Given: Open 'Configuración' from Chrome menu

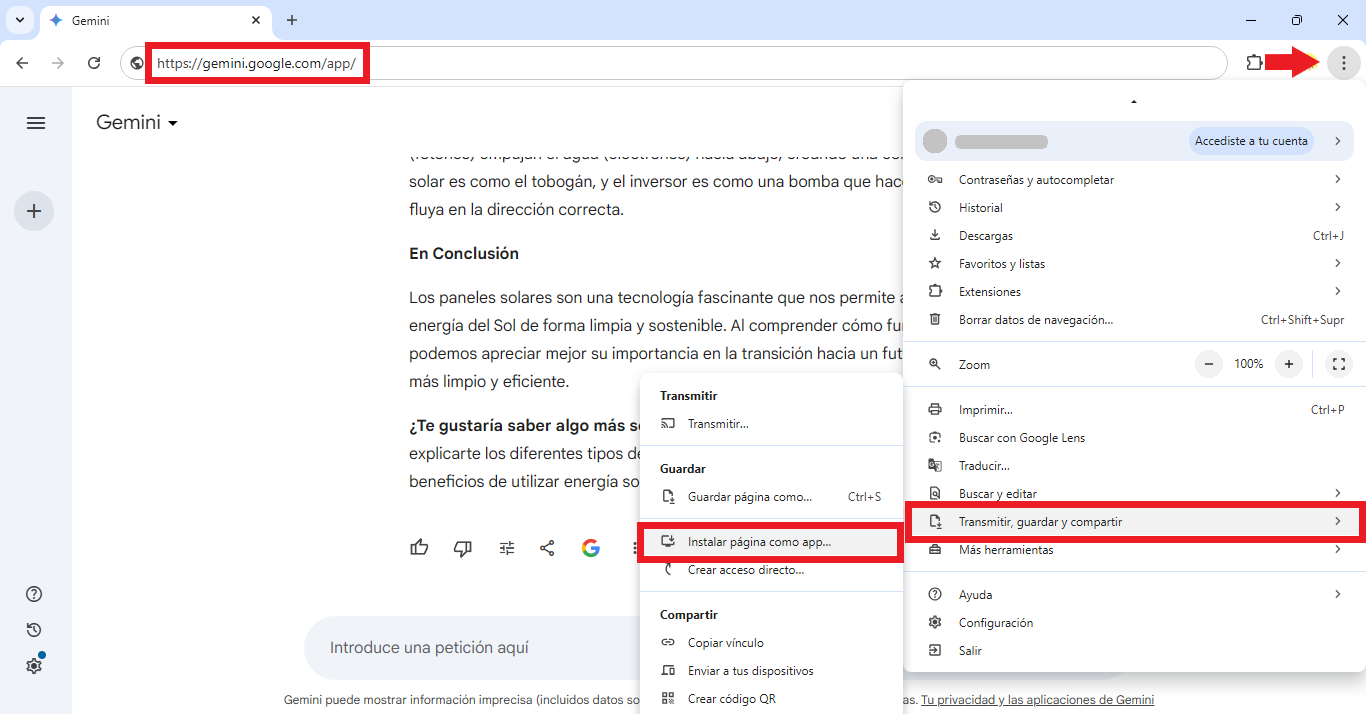Looking at the screenshot, I should point(1134,623).
